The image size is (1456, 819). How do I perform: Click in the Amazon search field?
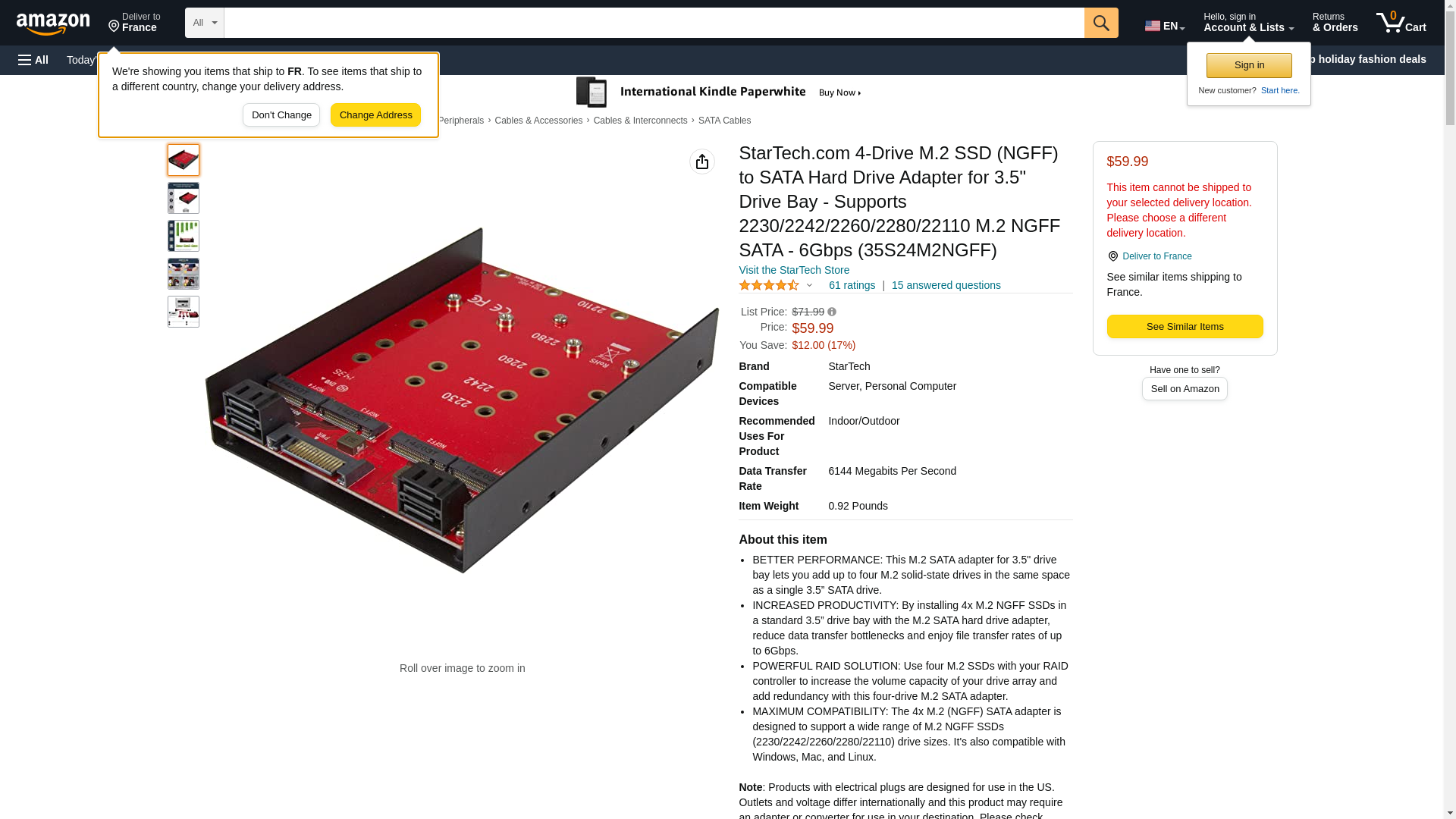[654, 23]
